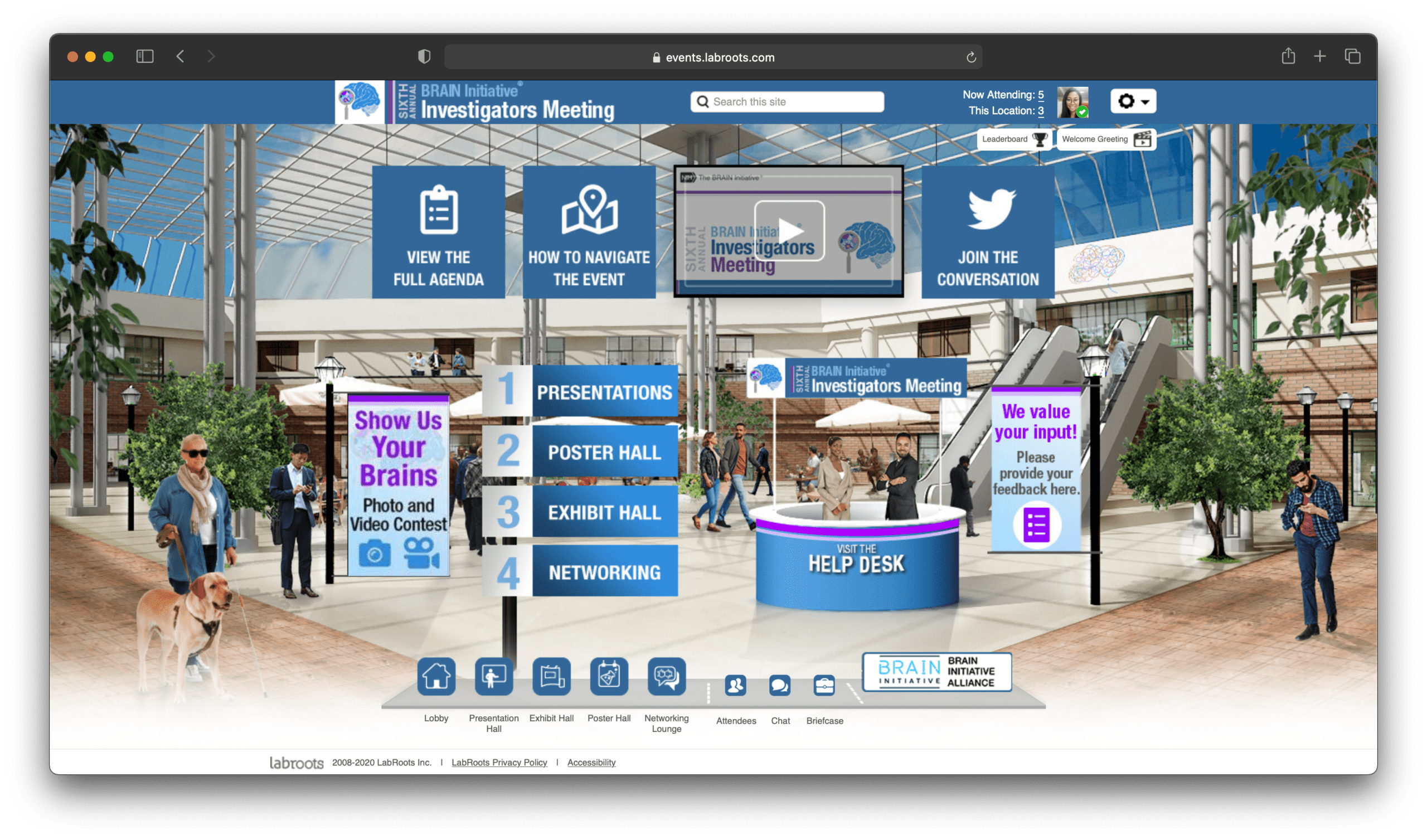
Task: Open a new Safari tab
Action: click(x=1320, y=56)
